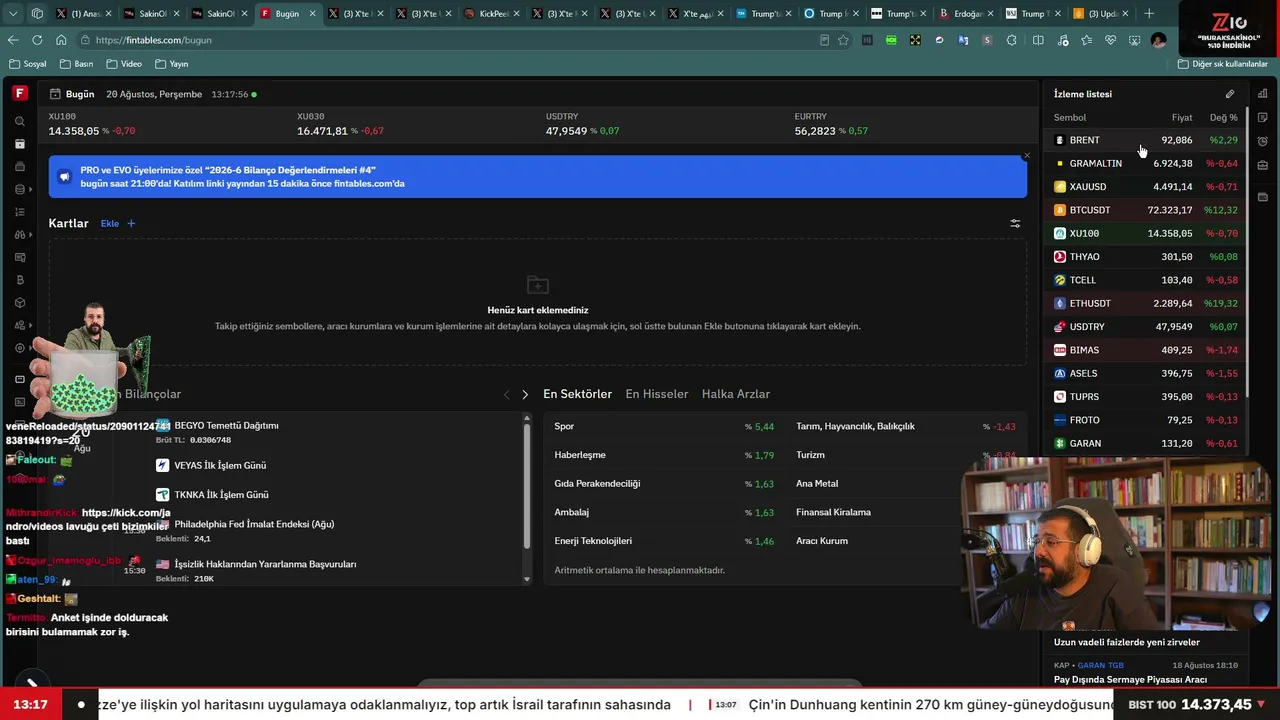Image resolution: width=1280 pixels, height=720 pixels.
Task: Open bar chart icon in right rail
Action: tap(1263, 94)
